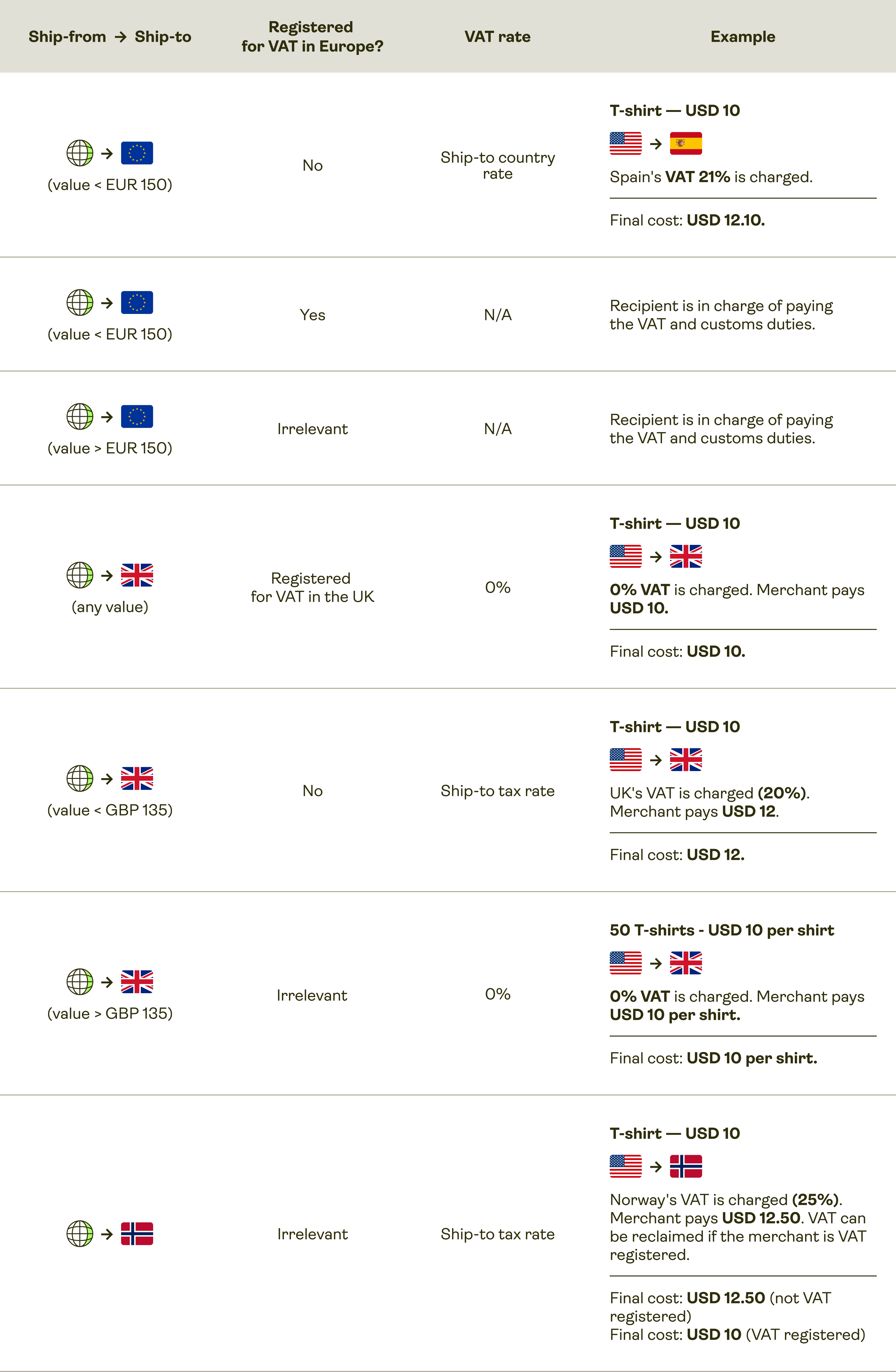
Task: Click "Final cost: USD 12.10." text
Action: tap(687, 220)
